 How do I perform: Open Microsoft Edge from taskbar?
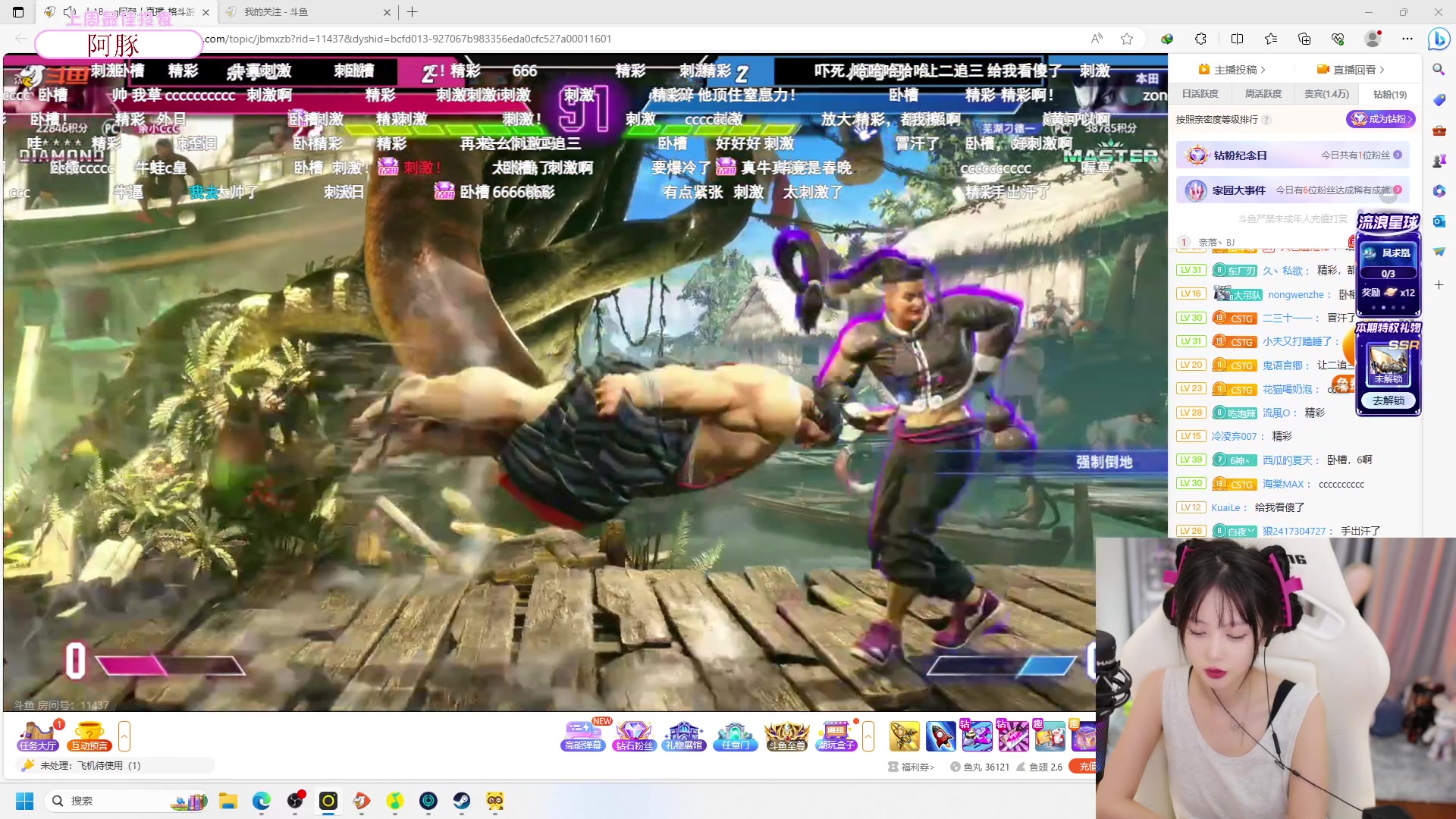point(262,801)
